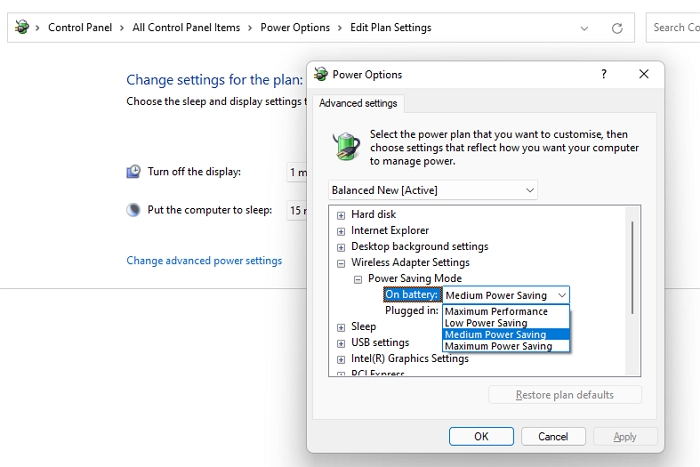Expand the Internet Explorer tree node
The image size is (700, 467).
point(341,231)
